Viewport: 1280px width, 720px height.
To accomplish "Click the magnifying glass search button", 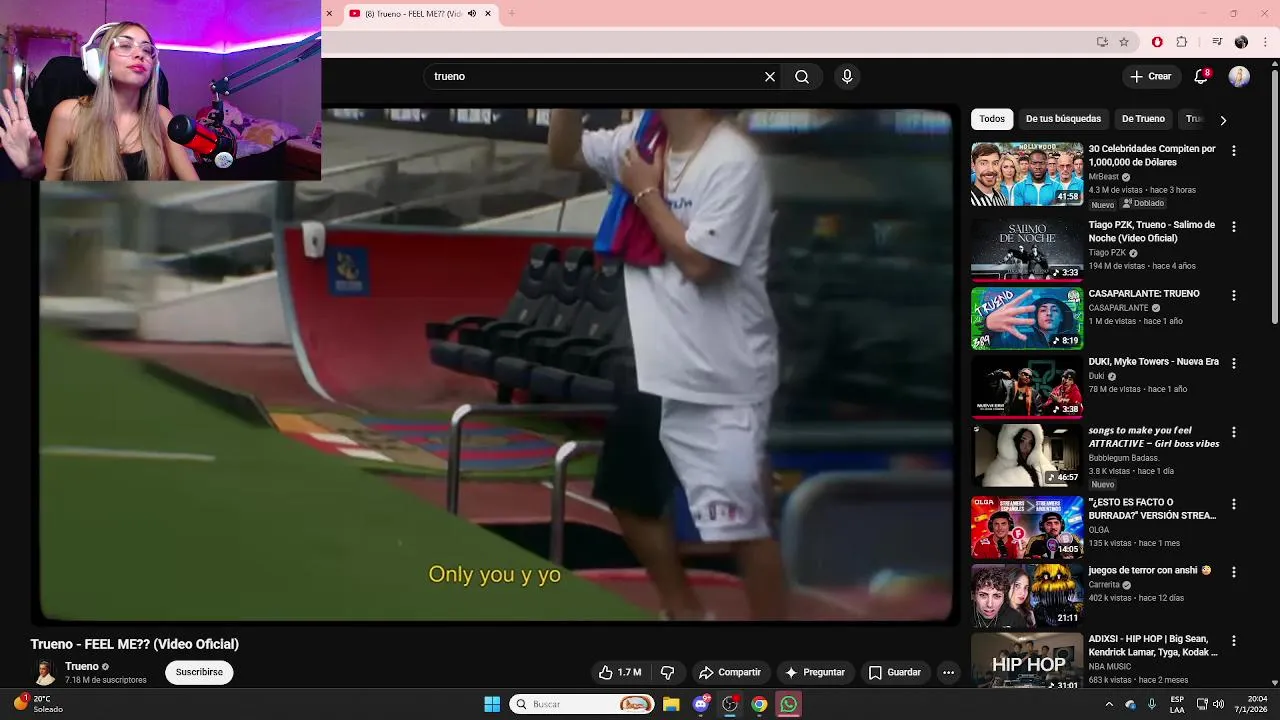I will point(802,76).
